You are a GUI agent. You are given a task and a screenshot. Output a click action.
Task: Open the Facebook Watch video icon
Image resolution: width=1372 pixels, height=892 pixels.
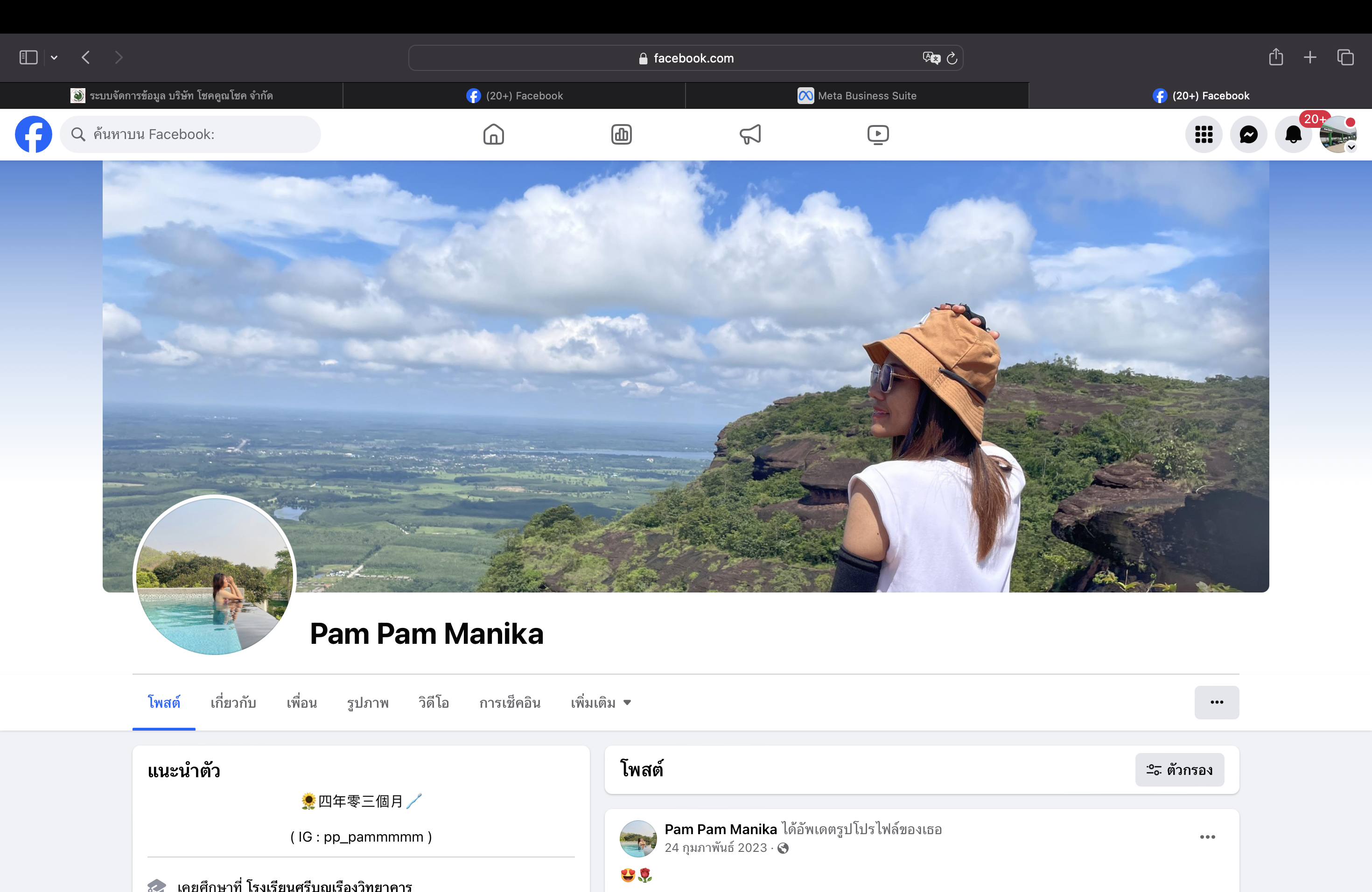(x=878, y=135)
